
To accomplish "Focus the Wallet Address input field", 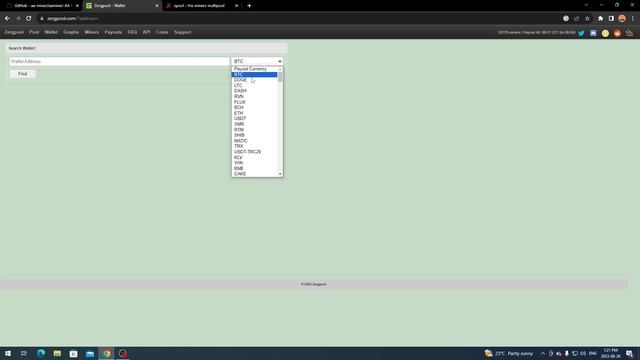I will [x=119, y=61].
